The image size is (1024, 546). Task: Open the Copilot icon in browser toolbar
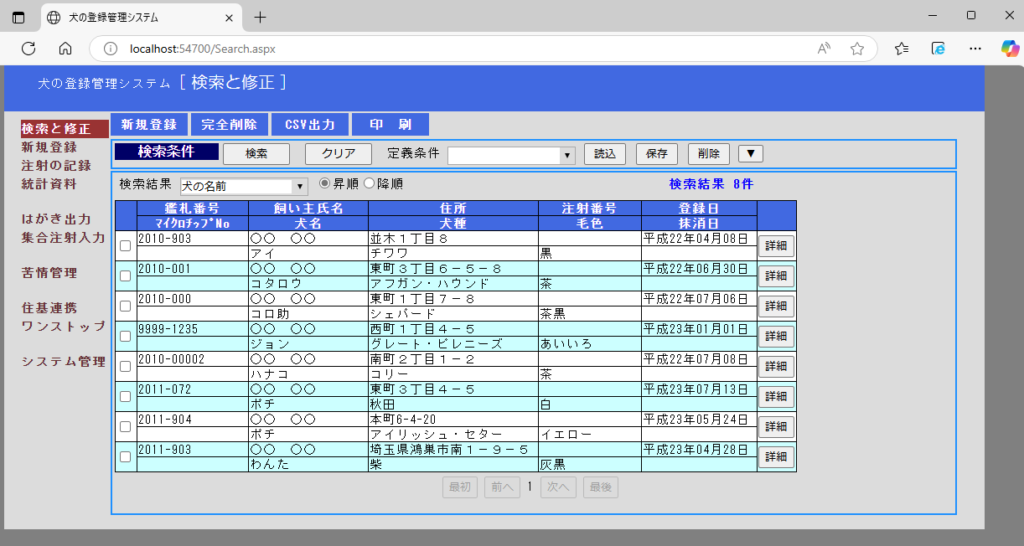pos(1009,48)
